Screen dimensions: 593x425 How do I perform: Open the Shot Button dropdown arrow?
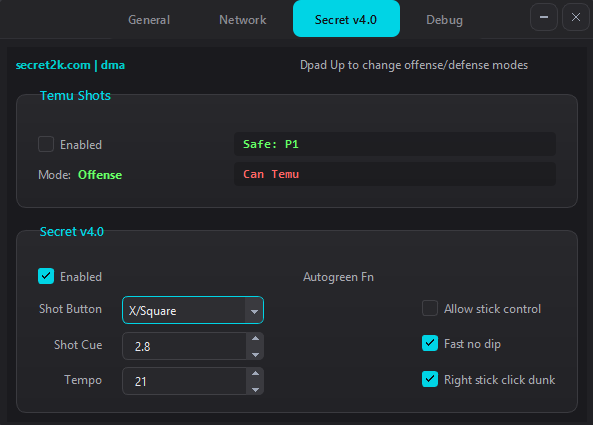pos(254,311)
